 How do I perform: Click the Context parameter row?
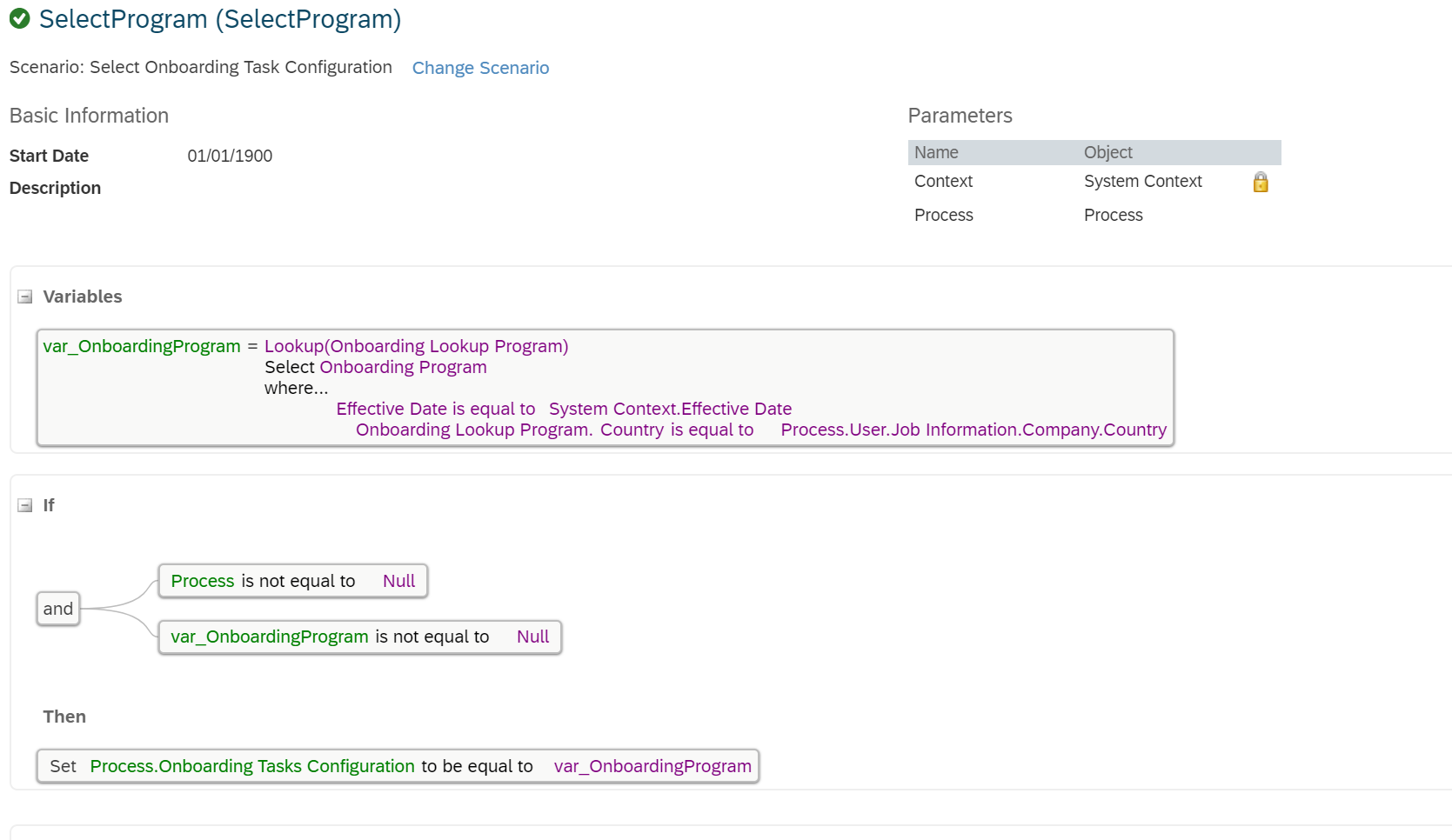click(x=943, y=181)
